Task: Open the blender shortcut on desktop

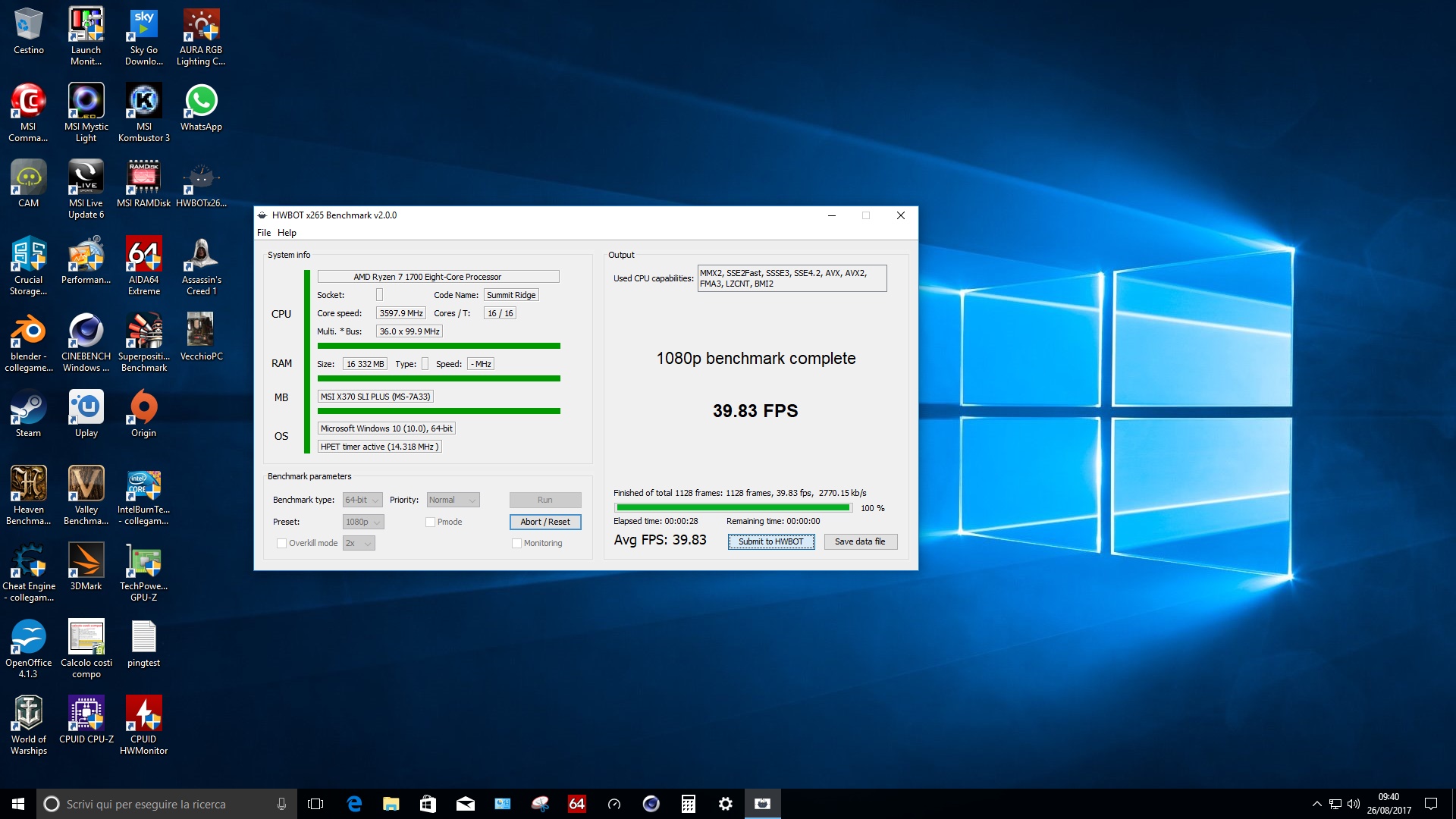Action: pos(28,343)
